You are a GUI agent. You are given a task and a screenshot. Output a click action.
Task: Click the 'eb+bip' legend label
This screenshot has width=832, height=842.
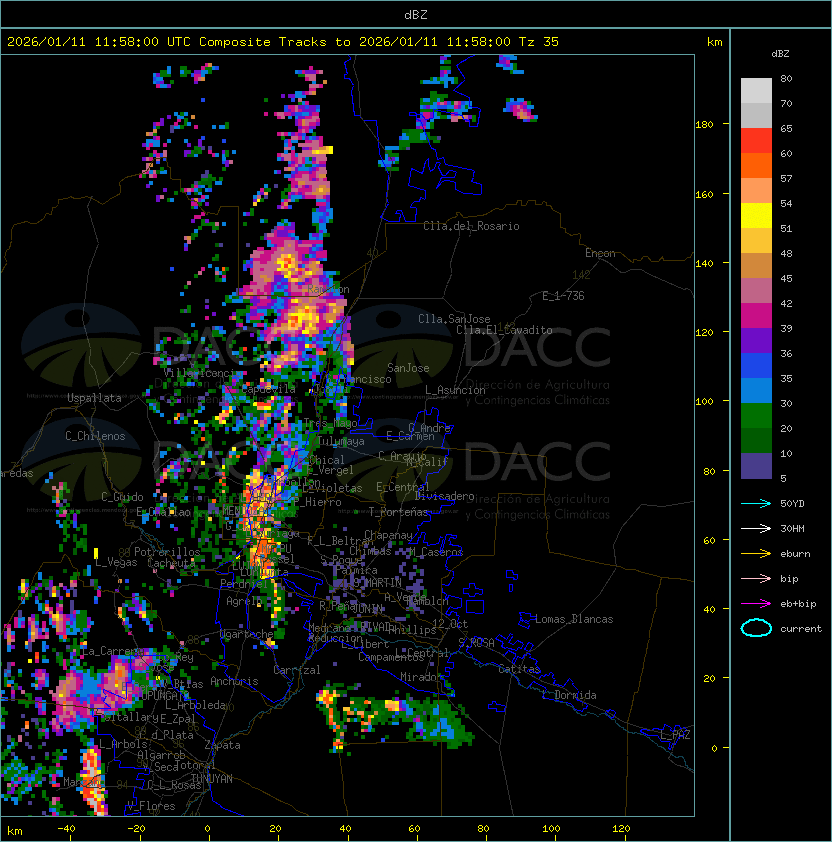798,604
